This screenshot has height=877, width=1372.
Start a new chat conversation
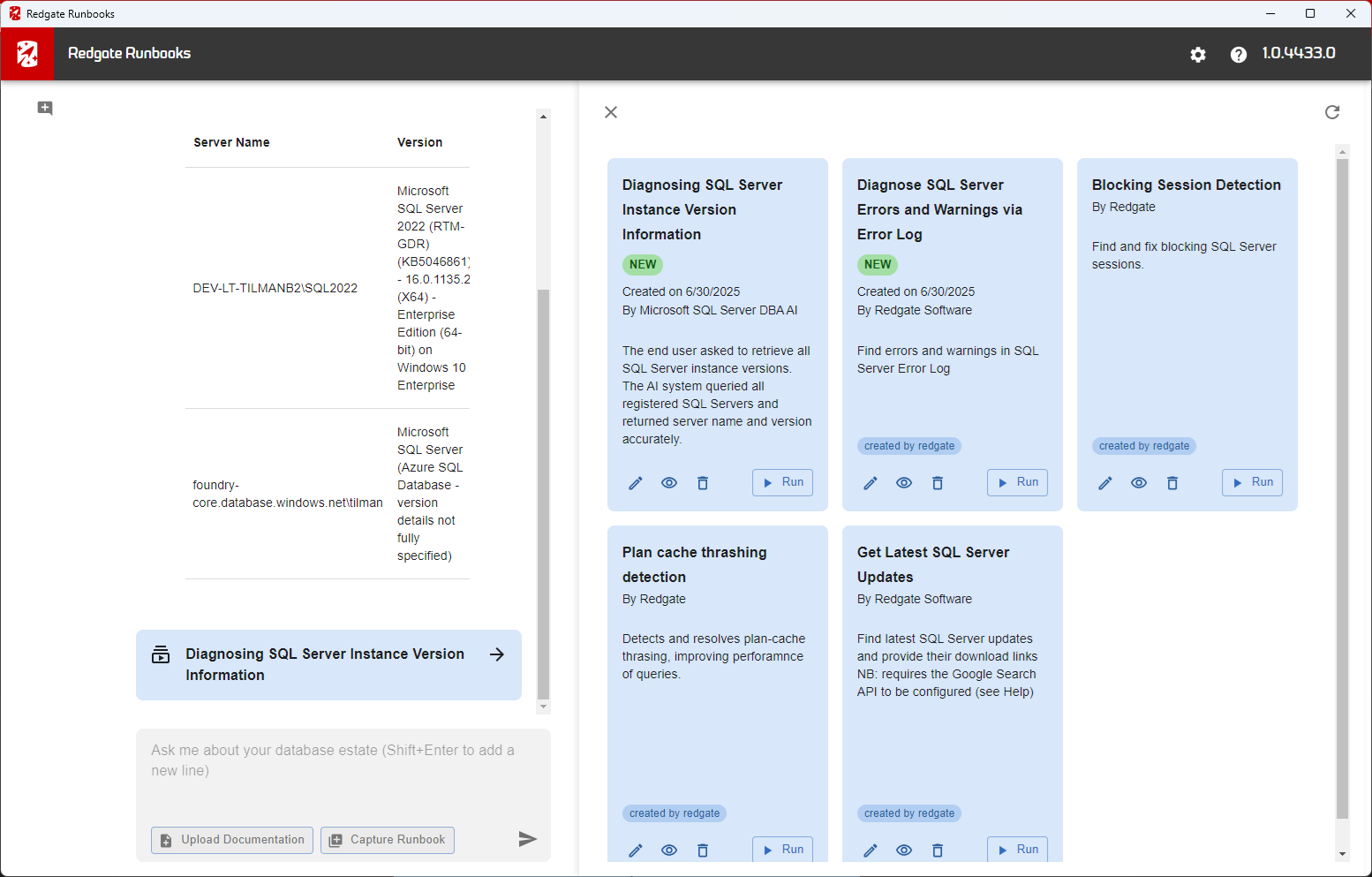point(45,108)
